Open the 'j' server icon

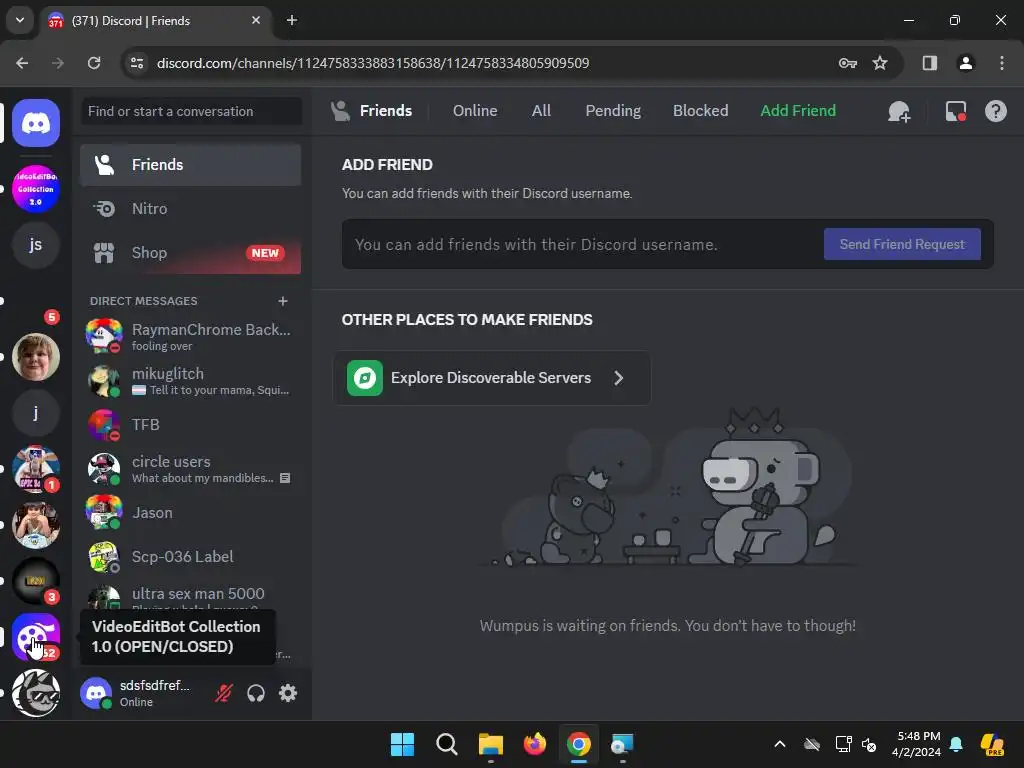coord(36,413)
